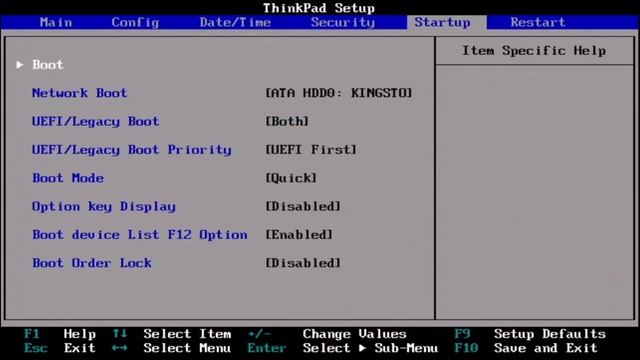Select the Network Boot setting label
The image size is (640, 360).
[80, 93]
